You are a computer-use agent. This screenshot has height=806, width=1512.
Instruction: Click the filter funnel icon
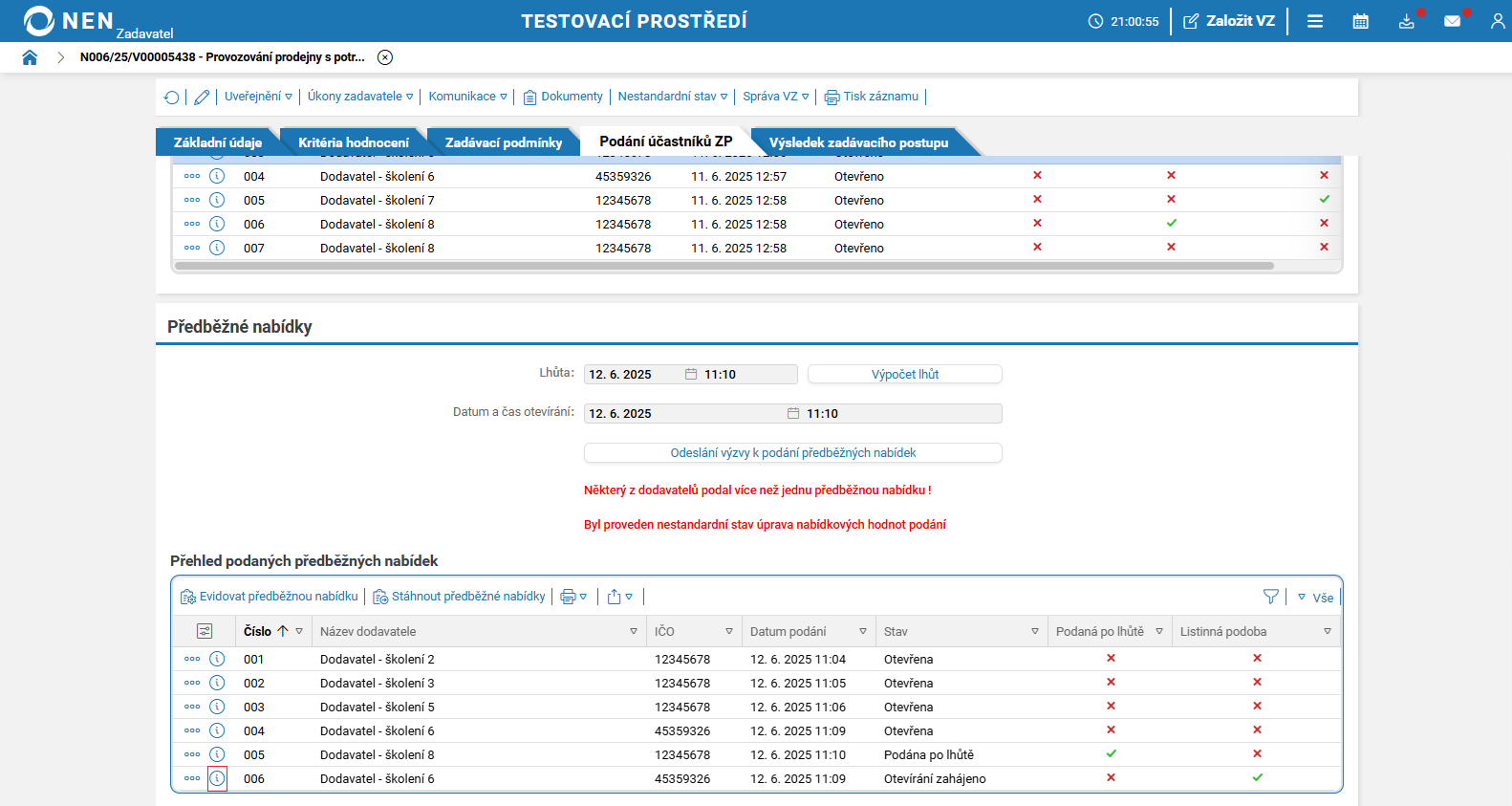[x=1271, y=597]
